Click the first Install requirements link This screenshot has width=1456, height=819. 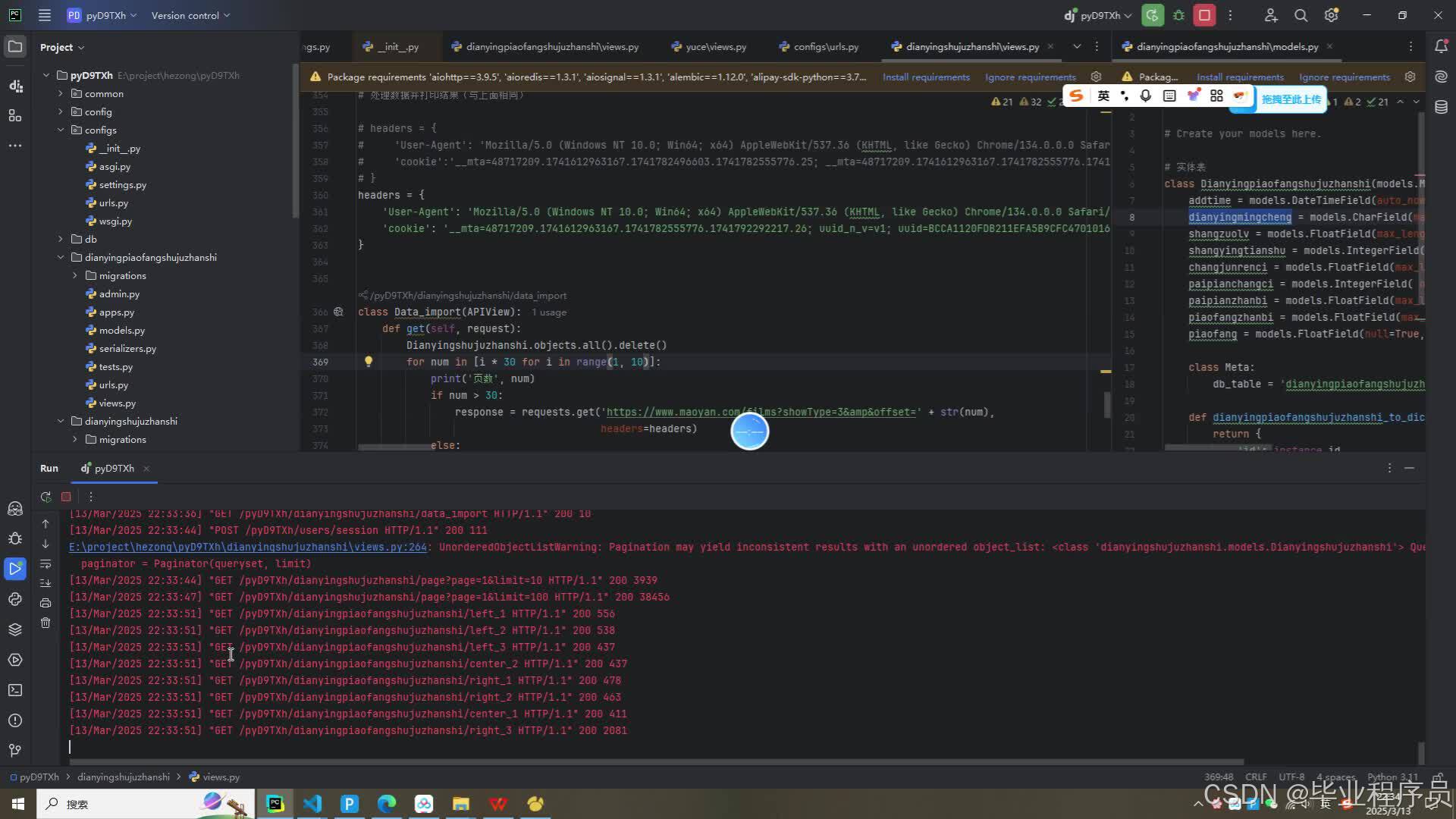click(x=925, y=77)
